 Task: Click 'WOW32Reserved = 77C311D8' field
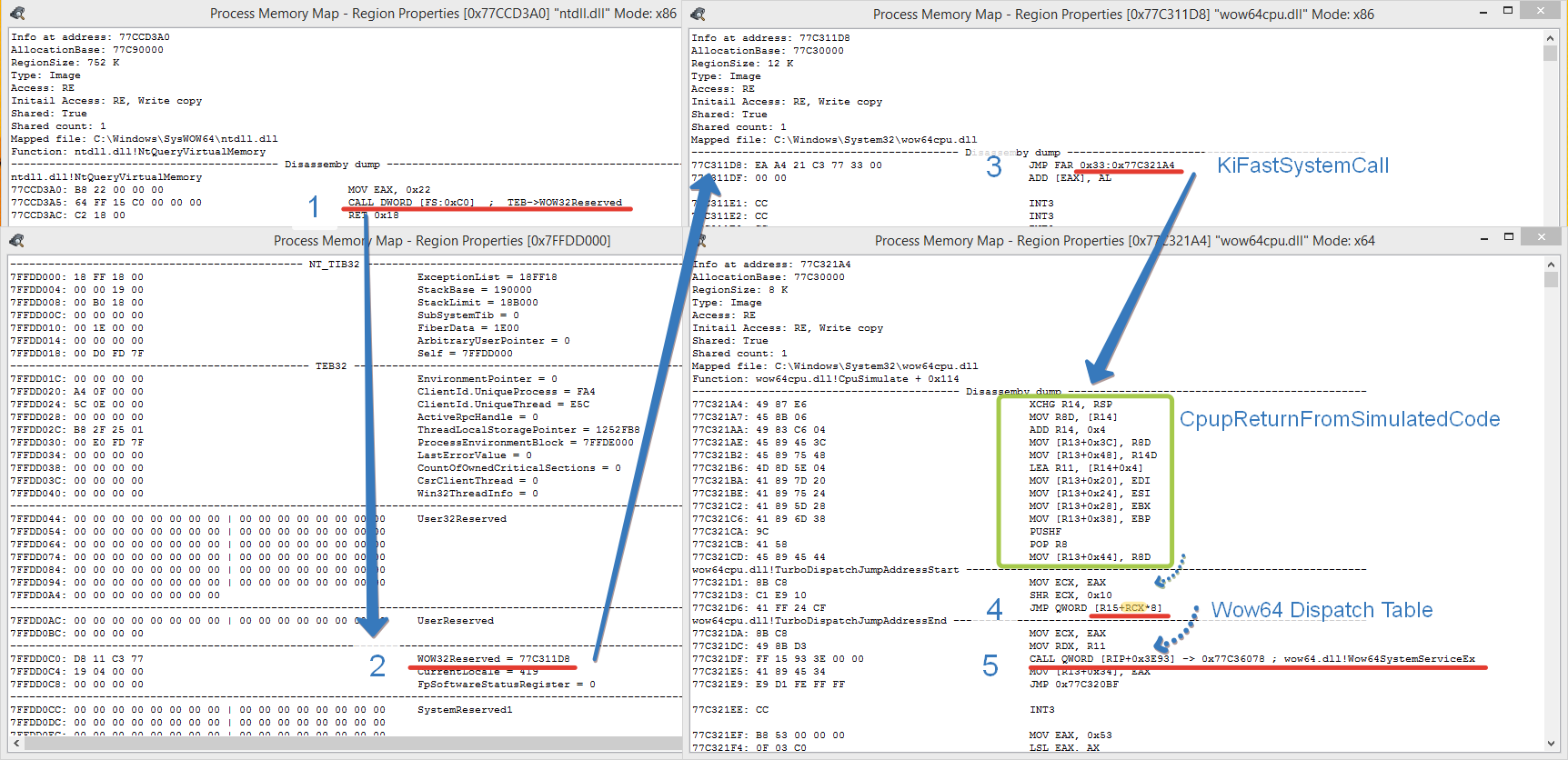tap(494, 659)
